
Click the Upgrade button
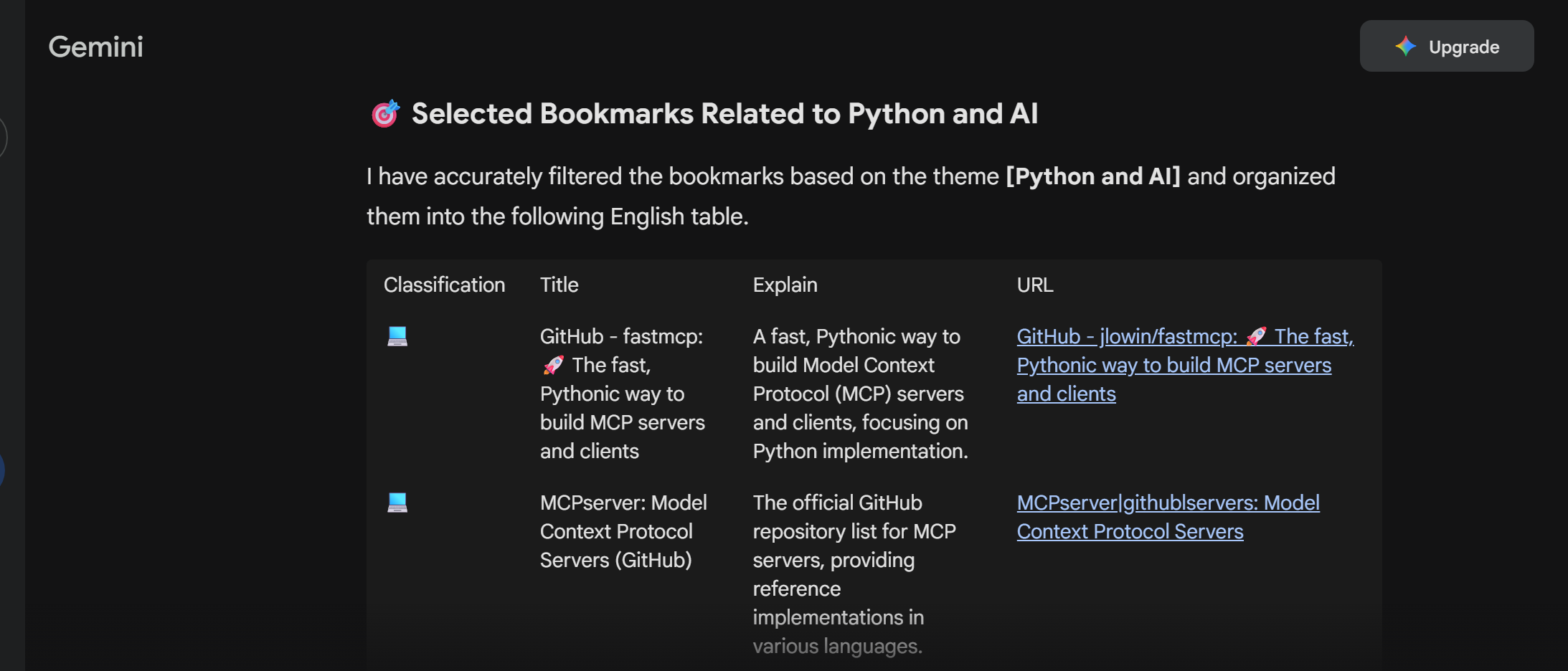[1446, 46]
